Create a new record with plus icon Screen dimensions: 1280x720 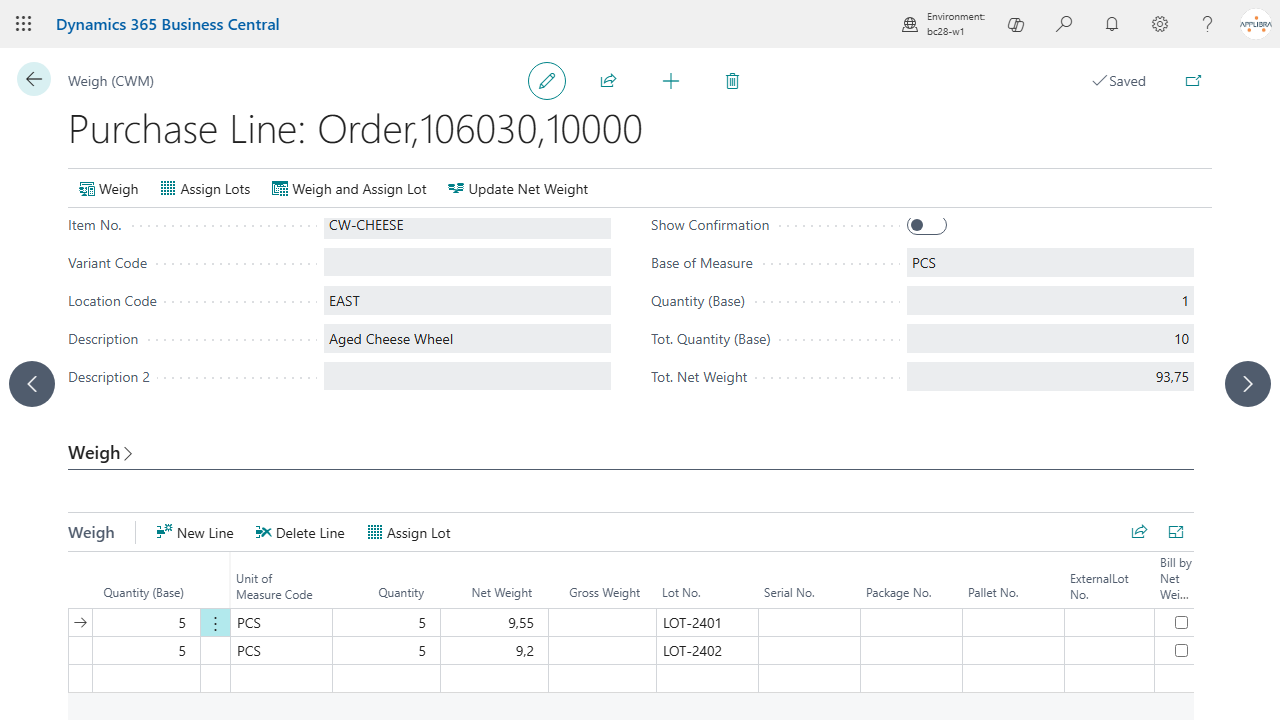pyautogui.click(x=671, y=81)
